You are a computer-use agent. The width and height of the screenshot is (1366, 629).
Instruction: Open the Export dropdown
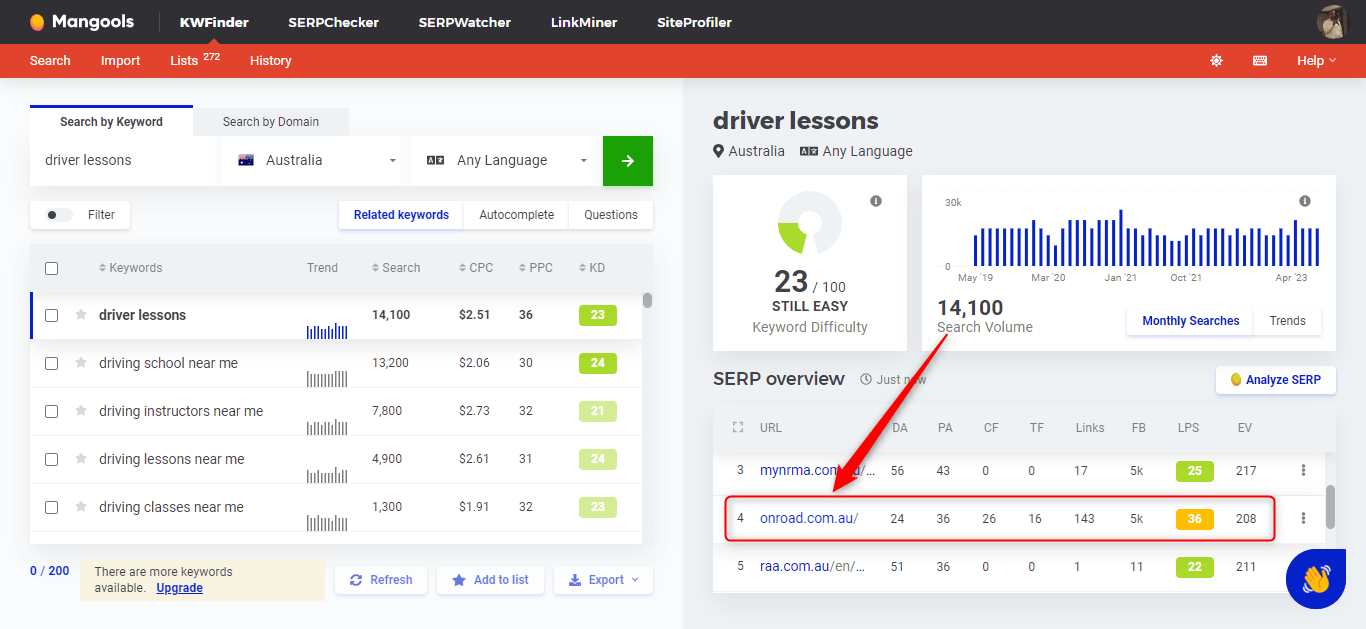(x=603, y=580)
